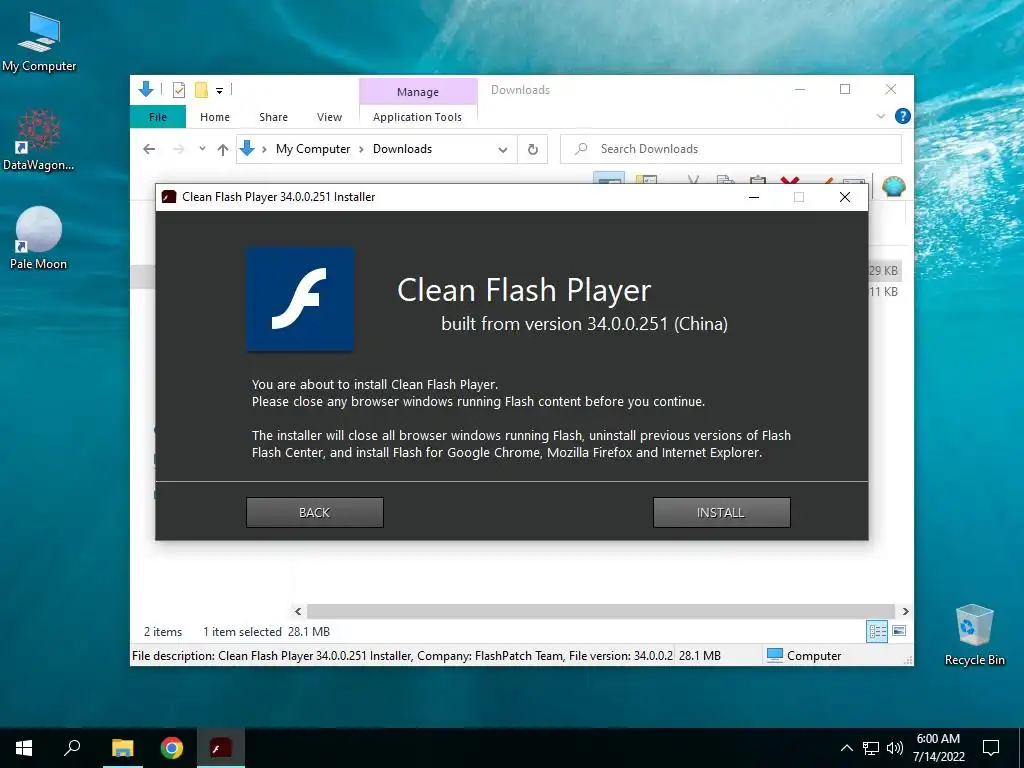Switch to Details view in status bar

(x=877, y=631)
